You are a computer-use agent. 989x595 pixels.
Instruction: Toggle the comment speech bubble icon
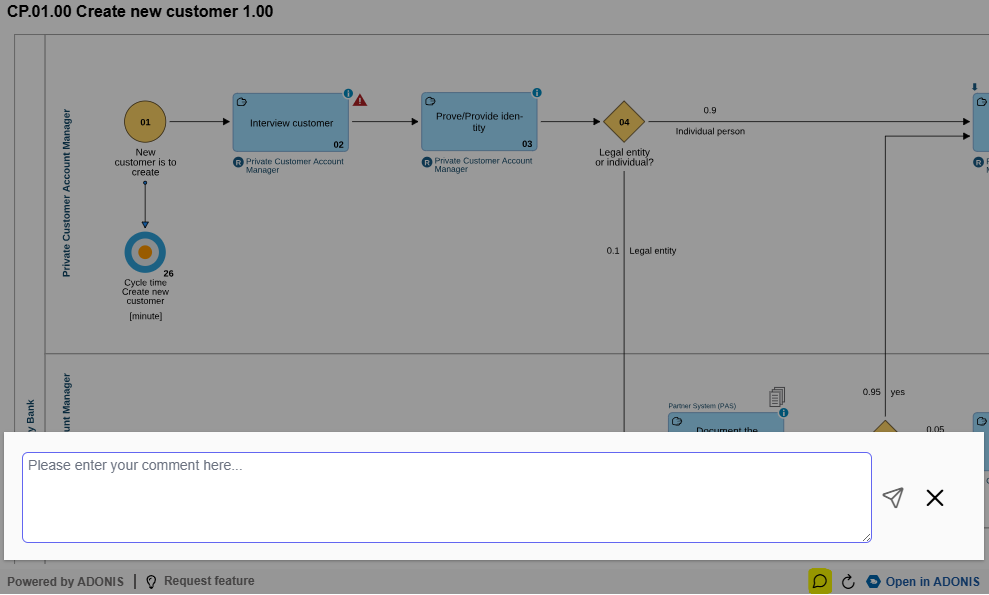tap(819, 581)
